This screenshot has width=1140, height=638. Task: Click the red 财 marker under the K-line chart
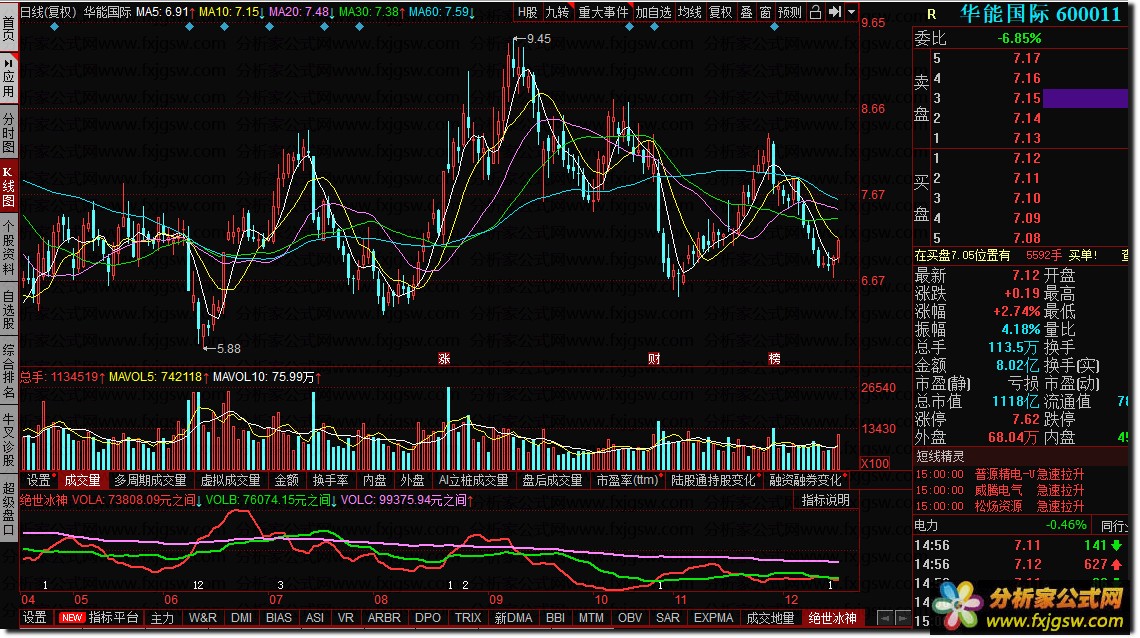tap(654, 358)
